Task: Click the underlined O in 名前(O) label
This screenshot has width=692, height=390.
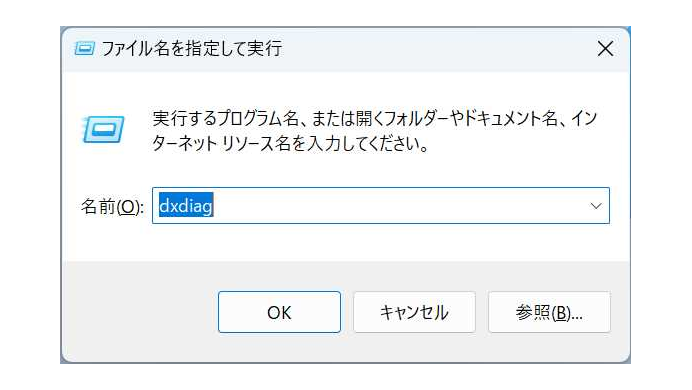Action: point(128,206)
